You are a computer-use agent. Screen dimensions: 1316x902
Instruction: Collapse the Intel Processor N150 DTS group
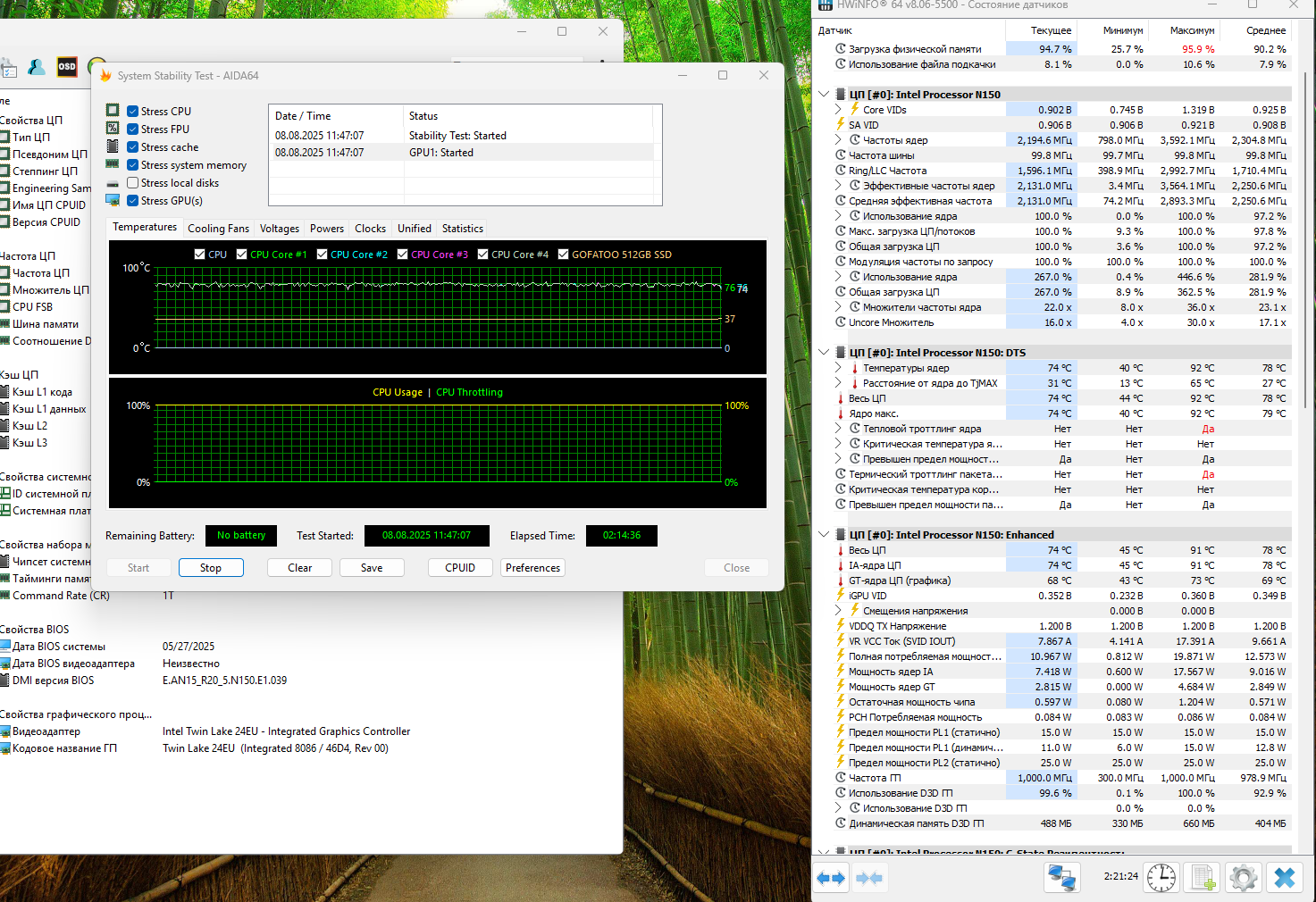pos(824,353)
